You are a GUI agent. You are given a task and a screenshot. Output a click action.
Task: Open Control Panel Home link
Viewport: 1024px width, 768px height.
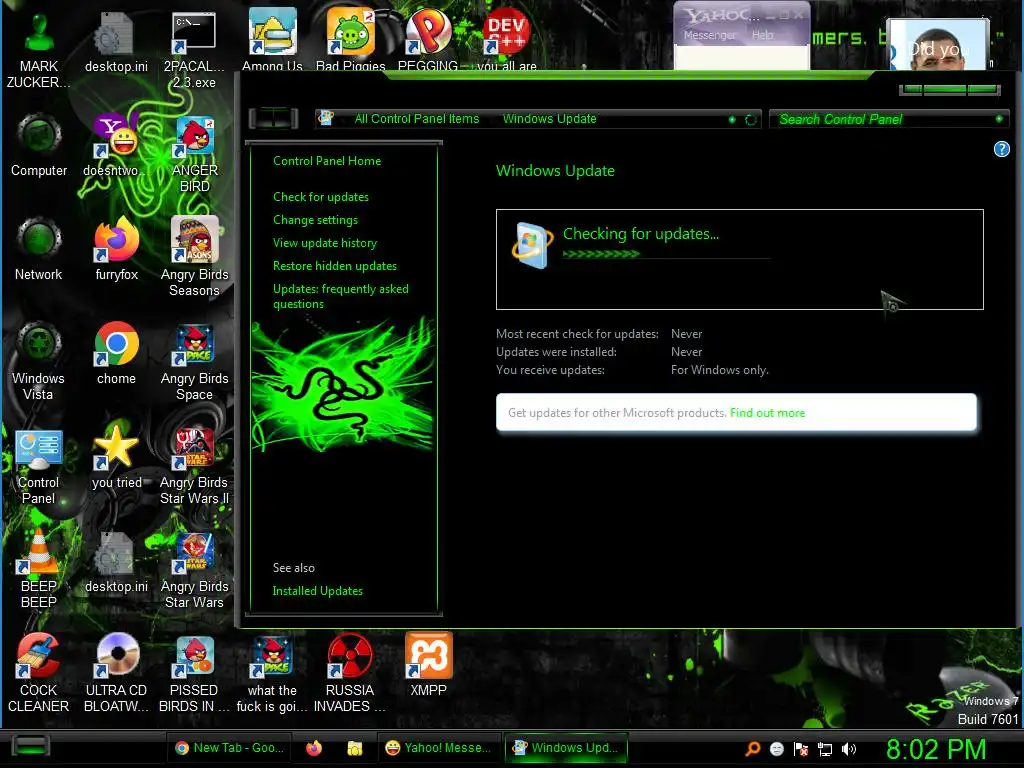(x=327, y=161)
